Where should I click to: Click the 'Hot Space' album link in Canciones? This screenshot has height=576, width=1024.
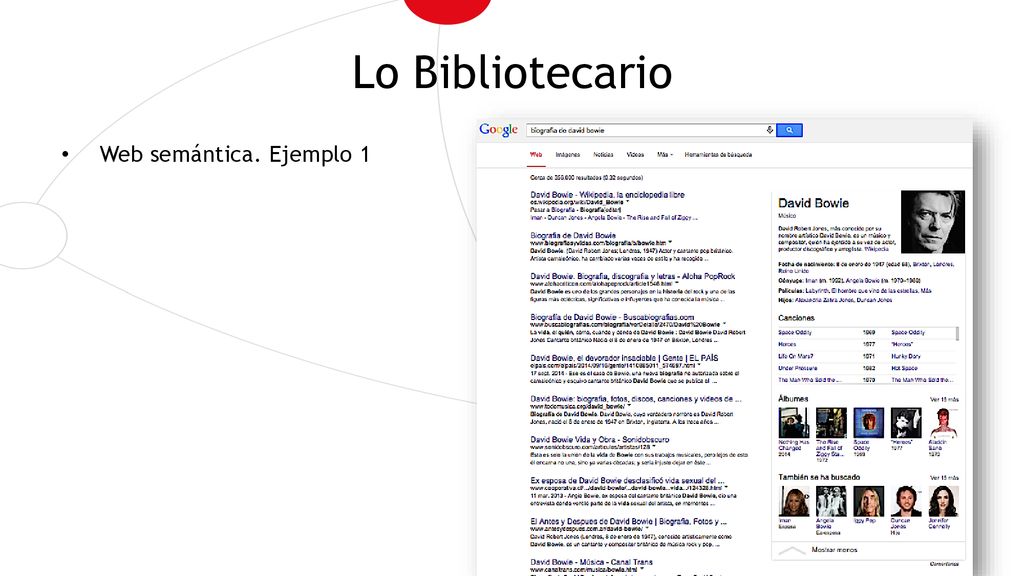pyautogui.click(x=904, y=368)
